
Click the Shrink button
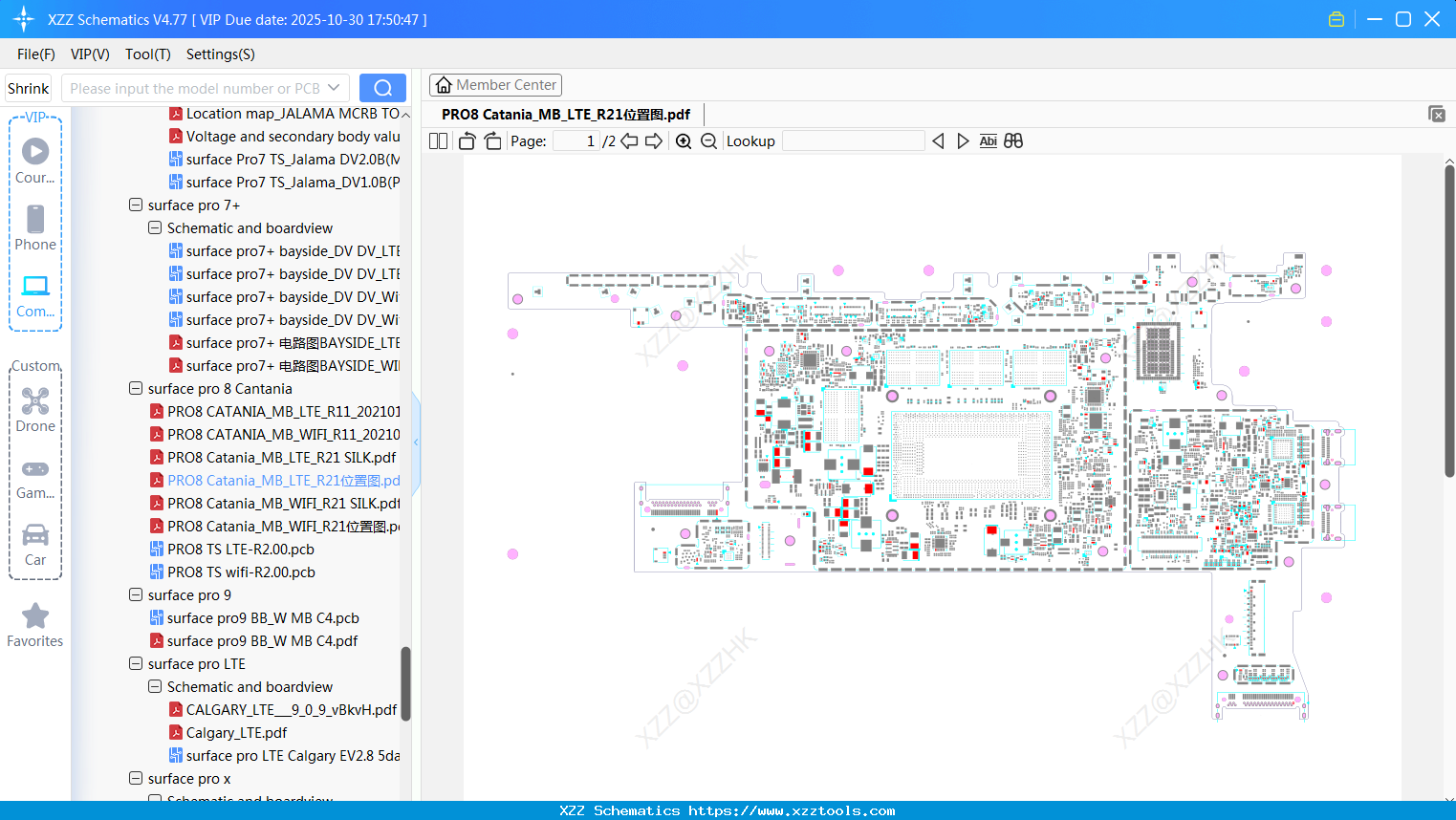click(x=28, y=87)
